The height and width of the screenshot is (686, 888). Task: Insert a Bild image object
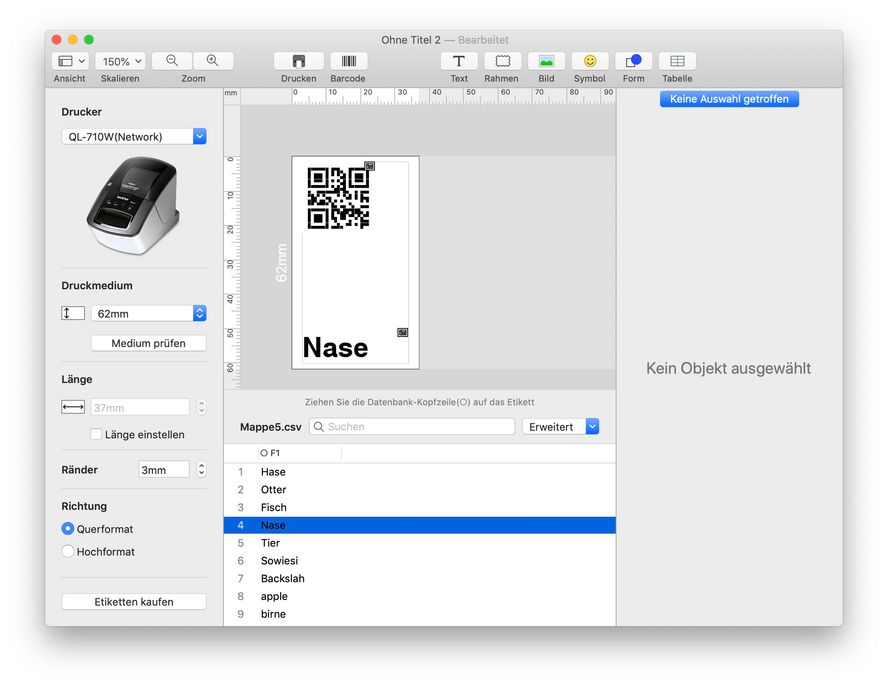(546, 61)
